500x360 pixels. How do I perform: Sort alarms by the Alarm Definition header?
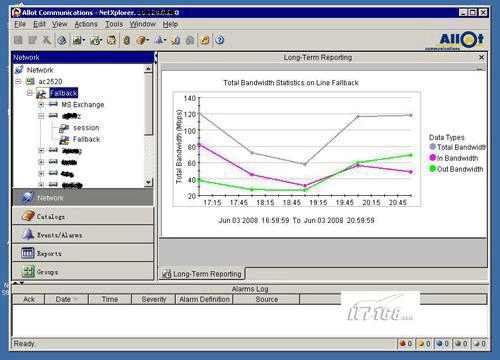point(204,299)
